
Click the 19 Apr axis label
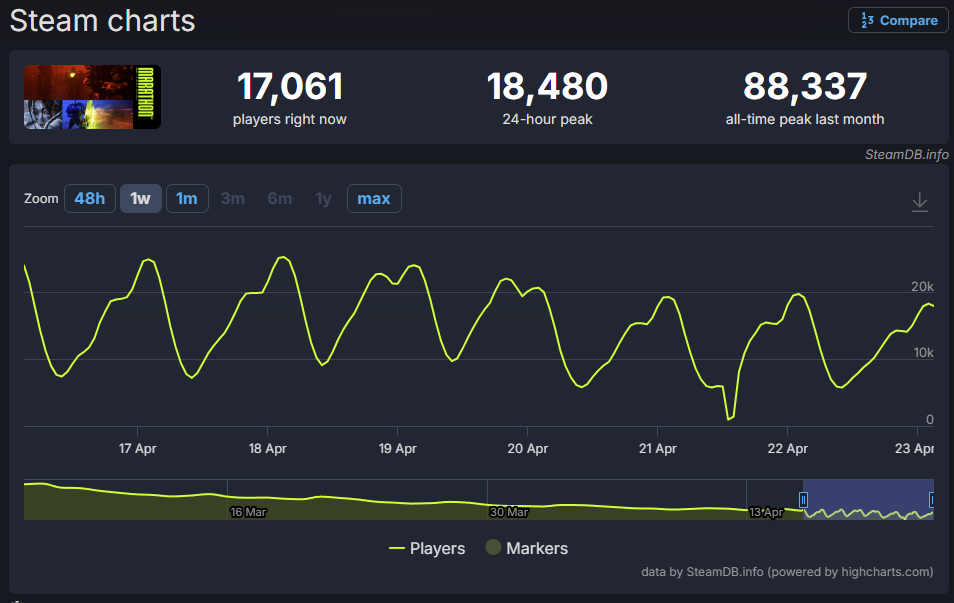(397, 448)
